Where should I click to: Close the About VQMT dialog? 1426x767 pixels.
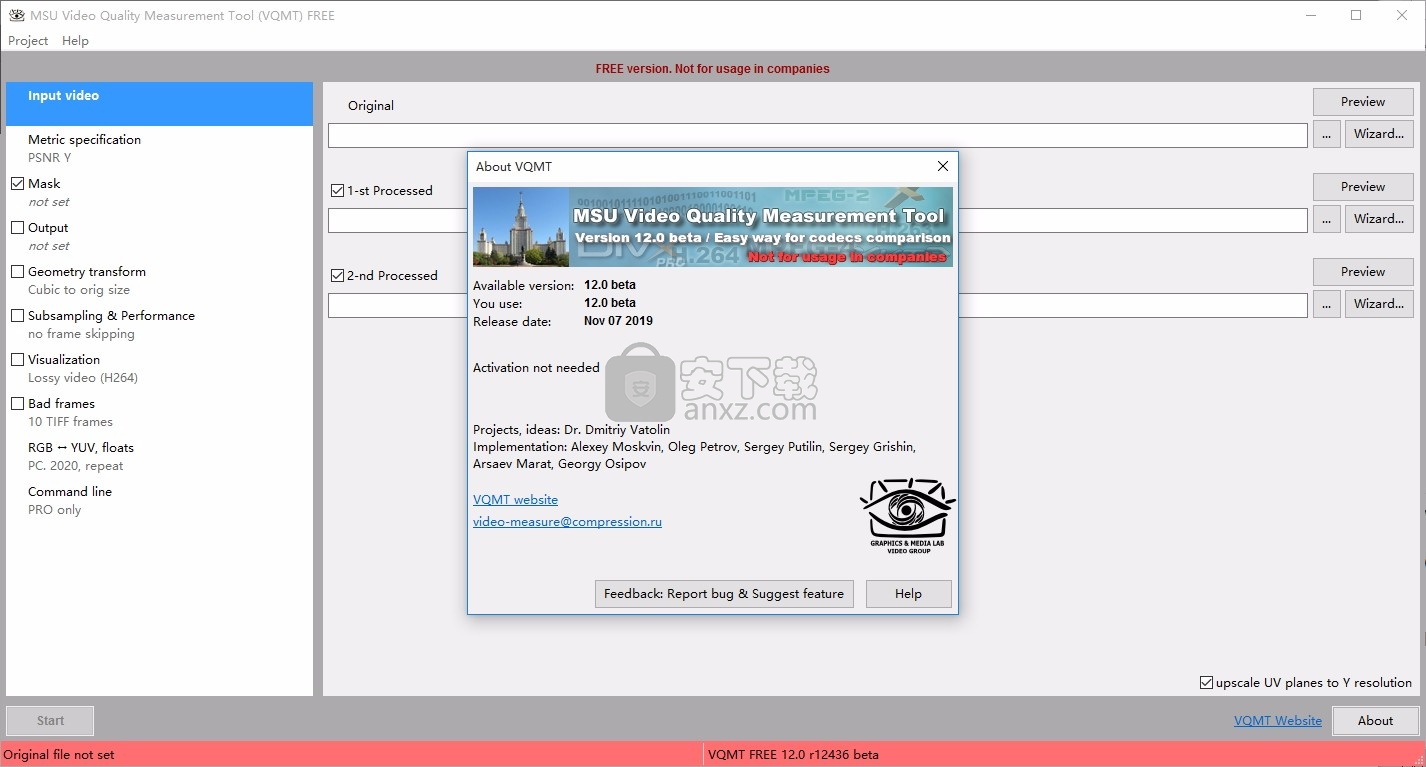tap(942, 166)
